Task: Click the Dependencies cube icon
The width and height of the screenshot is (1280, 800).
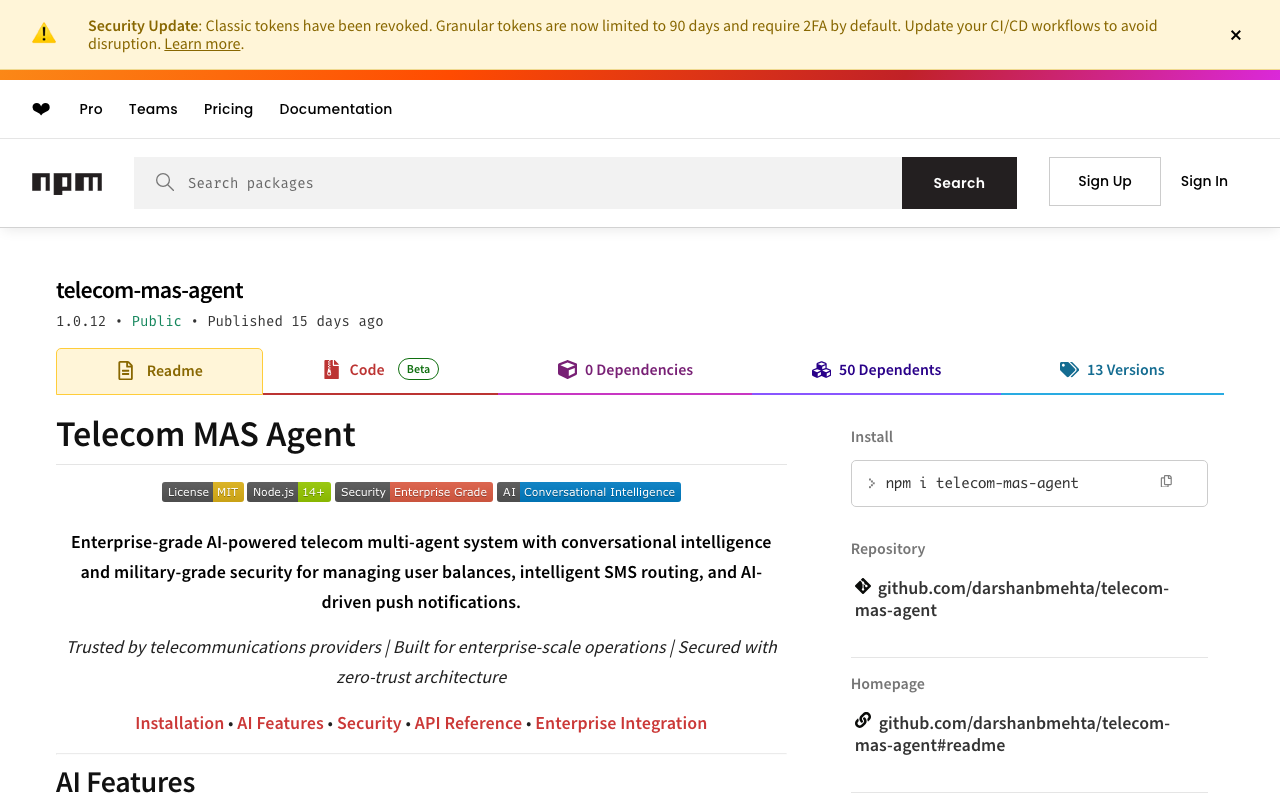Action: (x=567, y=370)
